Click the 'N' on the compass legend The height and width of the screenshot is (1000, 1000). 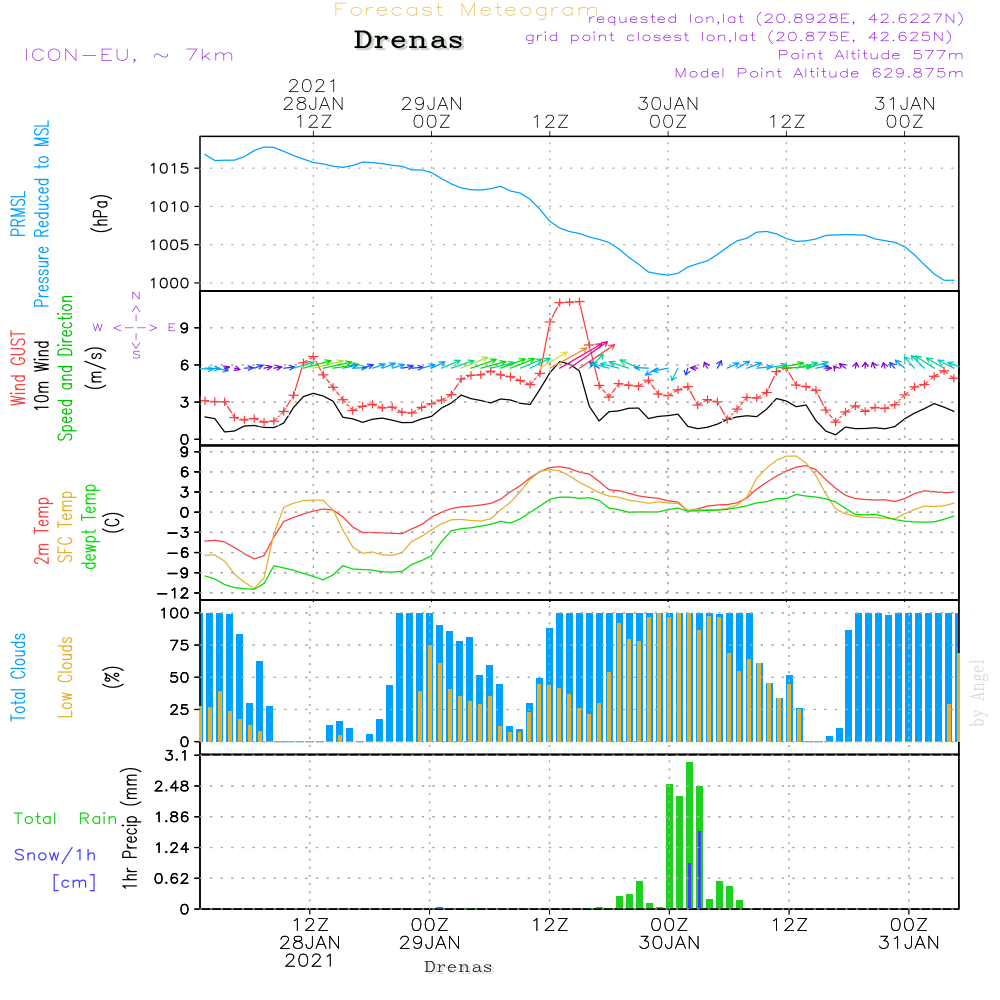point(136,297)
